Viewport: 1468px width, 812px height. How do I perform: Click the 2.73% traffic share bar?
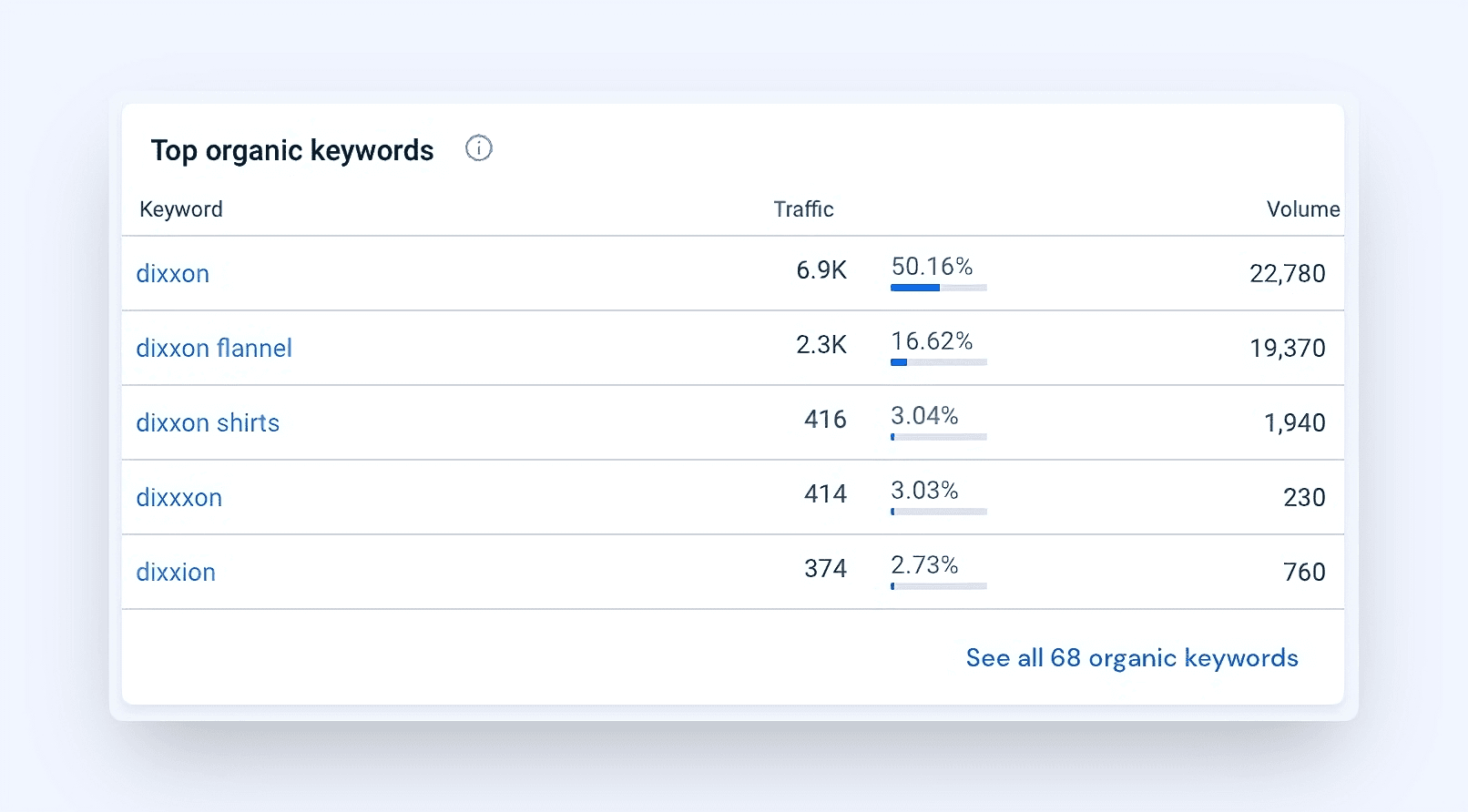pyautogui.click(x=939, y=586)
